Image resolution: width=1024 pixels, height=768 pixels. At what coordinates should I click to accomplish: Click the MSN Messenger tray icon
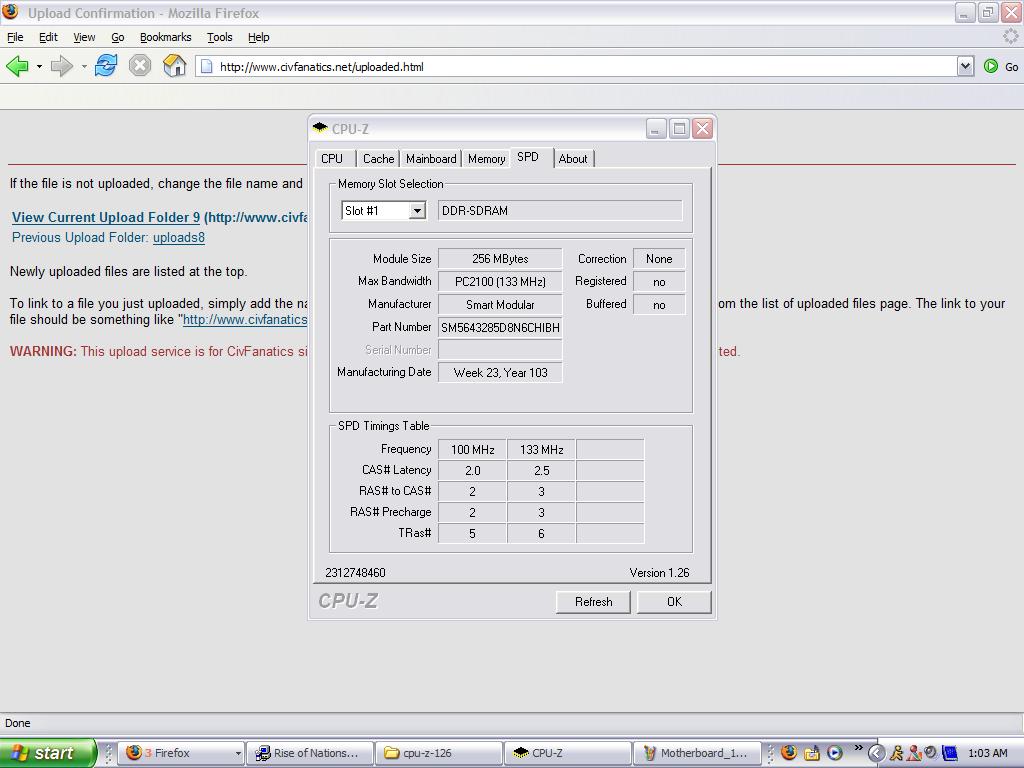914,753
